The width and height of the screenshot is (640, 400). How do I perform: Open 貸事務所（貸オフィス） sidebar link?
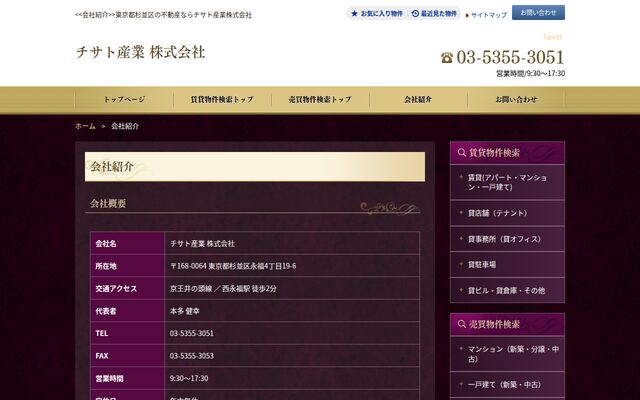tap(507, 239)
